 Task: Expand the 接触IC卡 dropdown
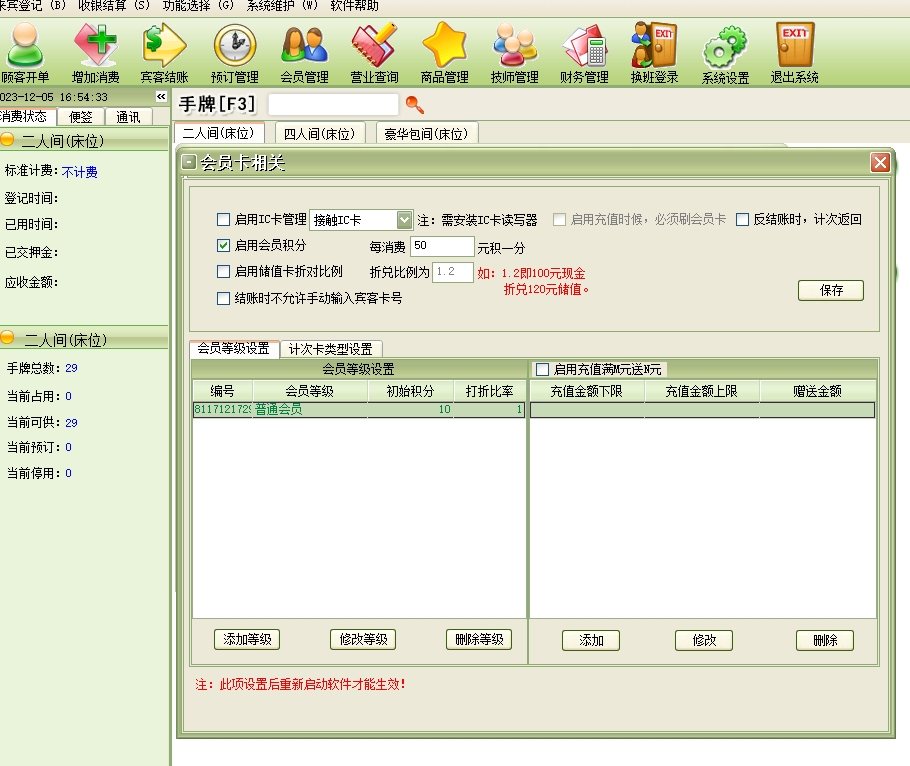coord(404,220)
